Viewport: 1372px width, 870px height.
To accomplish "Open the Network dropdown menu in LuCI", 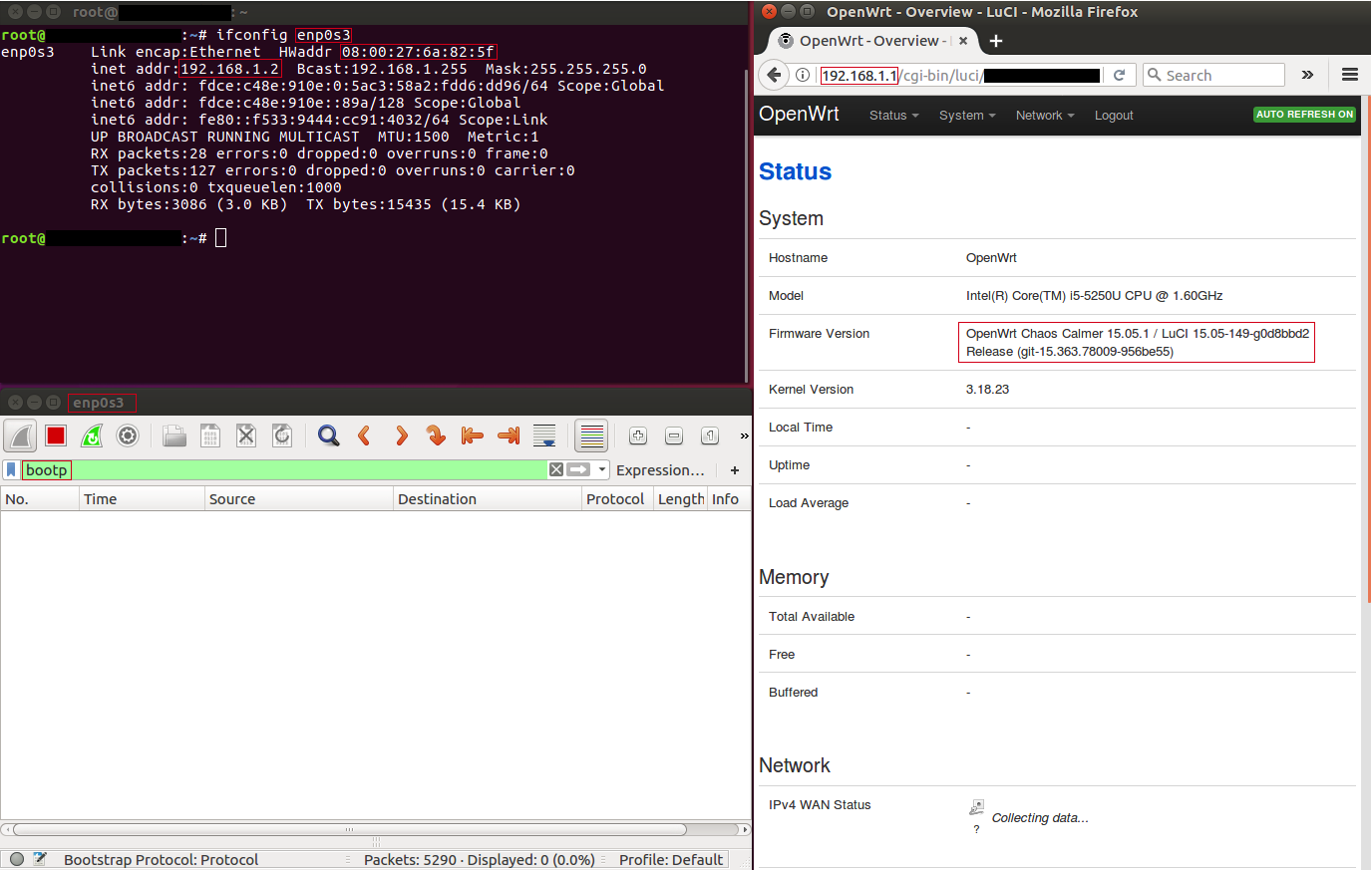I will coord(1045,116).
